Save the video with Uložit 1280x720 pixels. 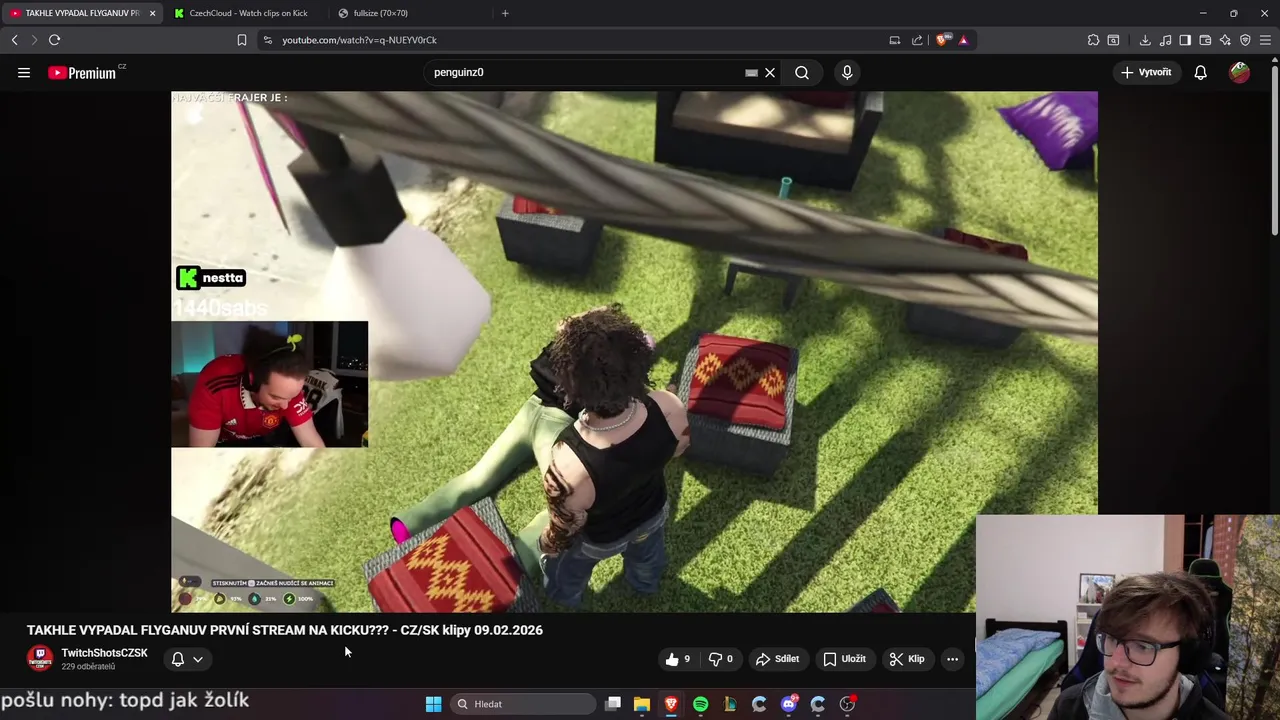pyautogui.click(x=844, y=659)
